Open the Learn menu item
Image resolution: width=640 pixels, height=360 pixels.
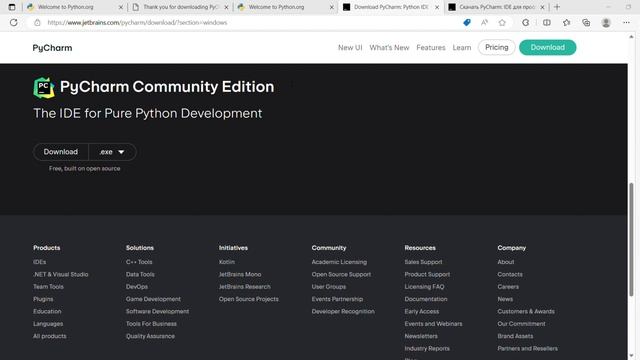pos(462,47)
